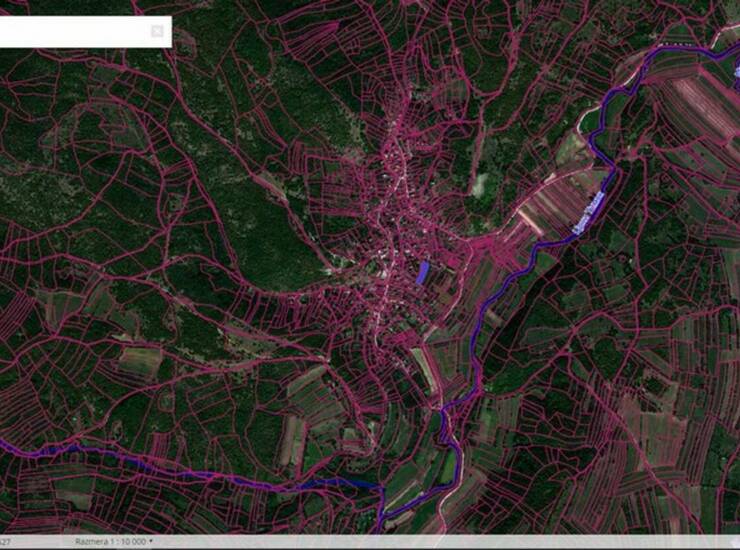Image resolution: width=740 pixels, height=550 pixels.
Task: Select the light tan narrow parcel southwest of the village
Action: [x=297, y=440]
